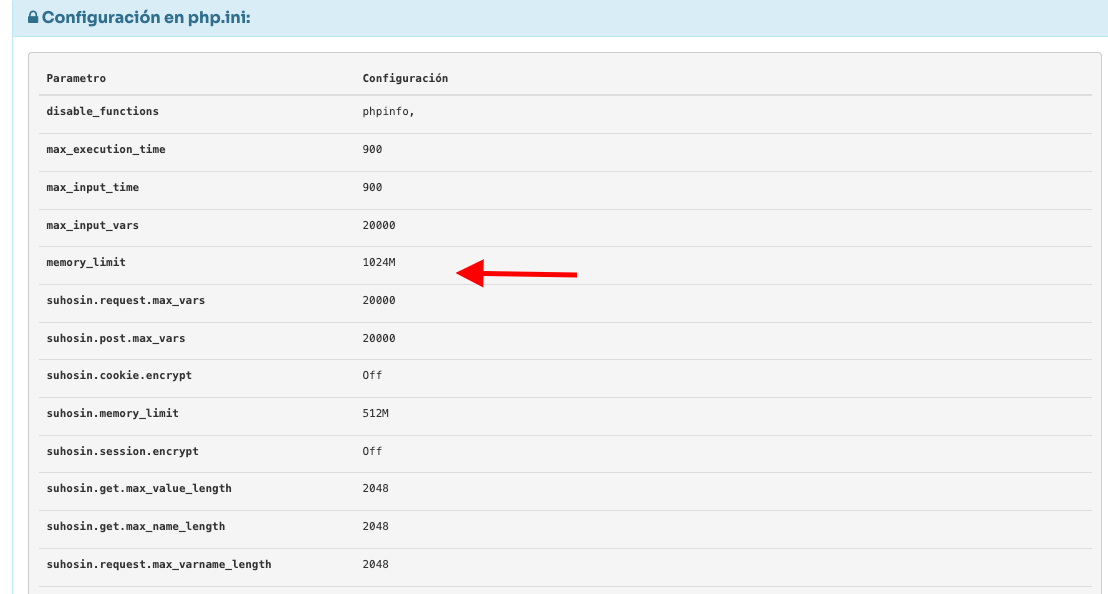Click the 20000 value for max_input_vars

pos(379,225)
